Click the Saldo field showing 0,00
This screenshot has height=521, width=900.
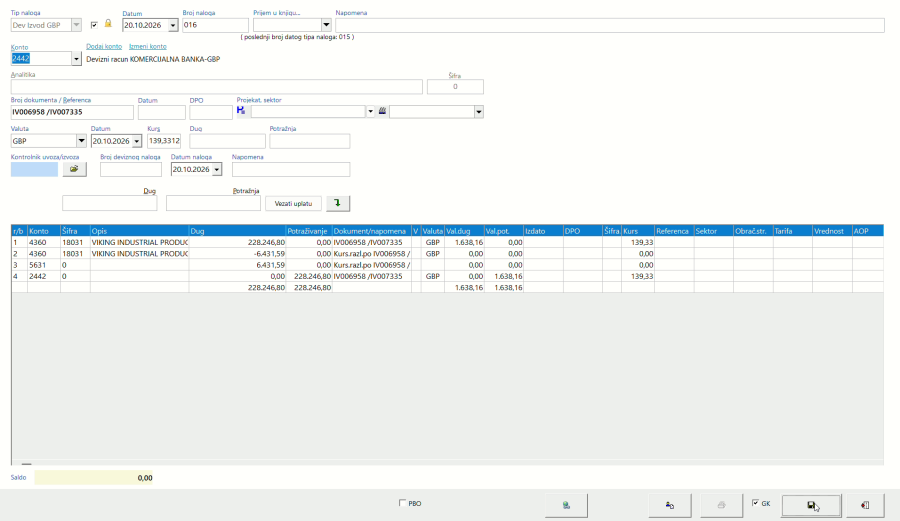point(94,477)
